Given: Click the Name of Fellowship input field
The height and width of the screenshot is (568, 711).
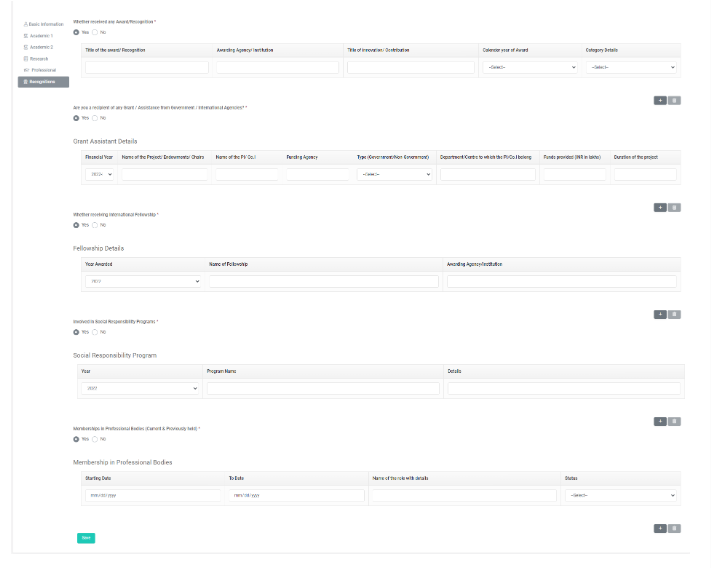Looking at the screenshot, I should tap(324, 282).
